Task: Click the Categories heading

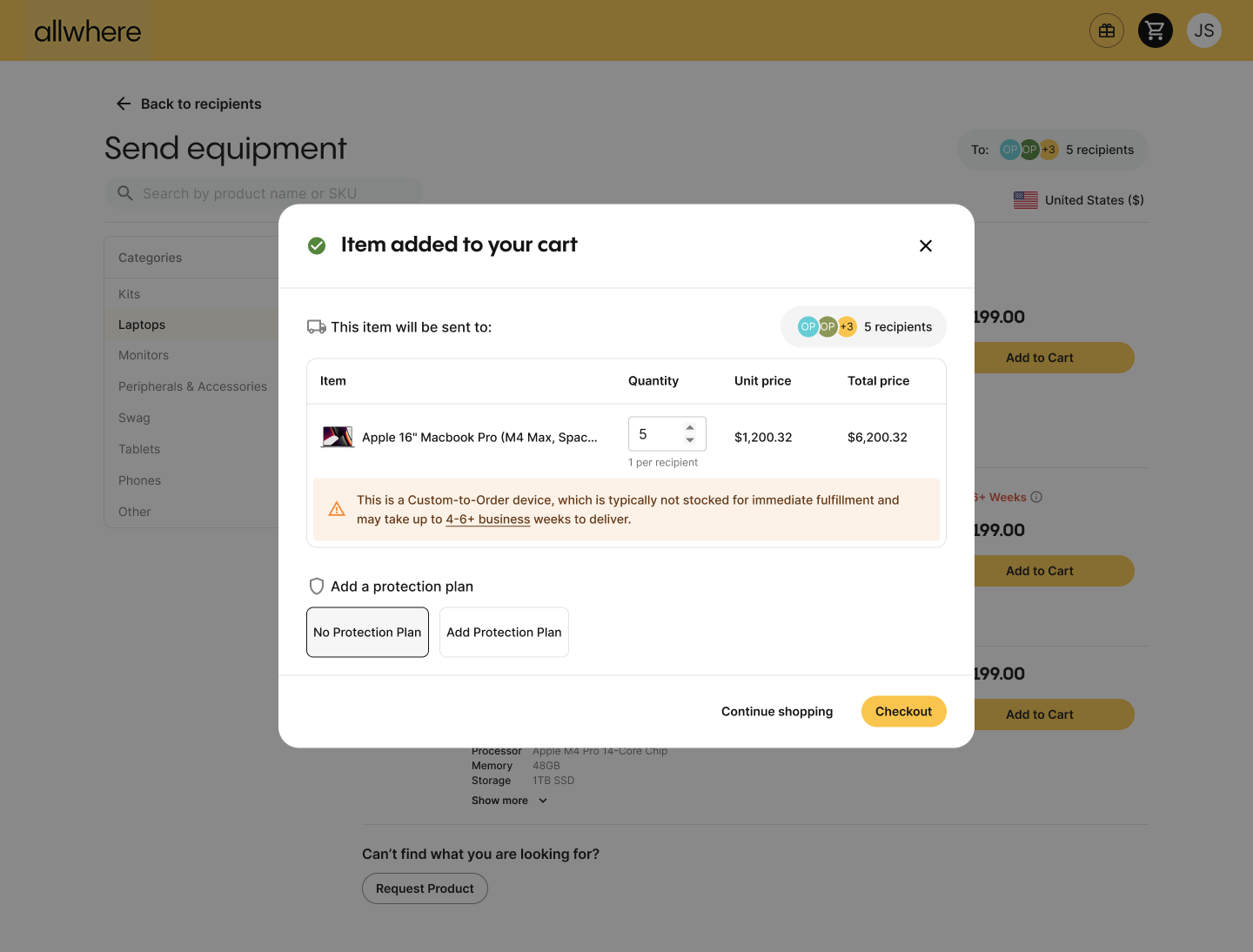Action: point(151,258)
